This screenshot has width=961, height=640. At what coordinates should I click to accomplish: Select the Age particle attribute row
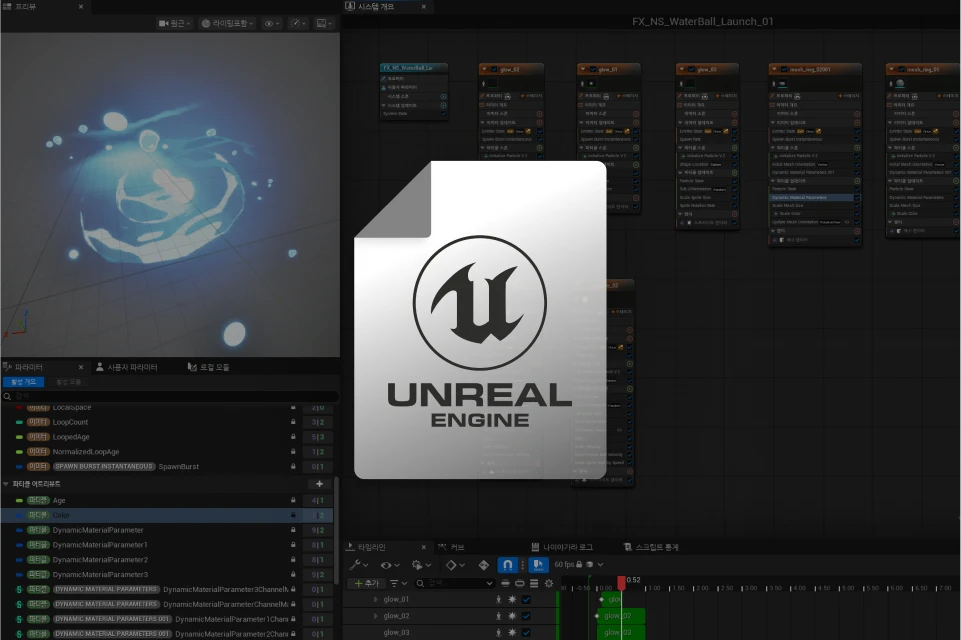pyautogui.click(x=167, y=500)
